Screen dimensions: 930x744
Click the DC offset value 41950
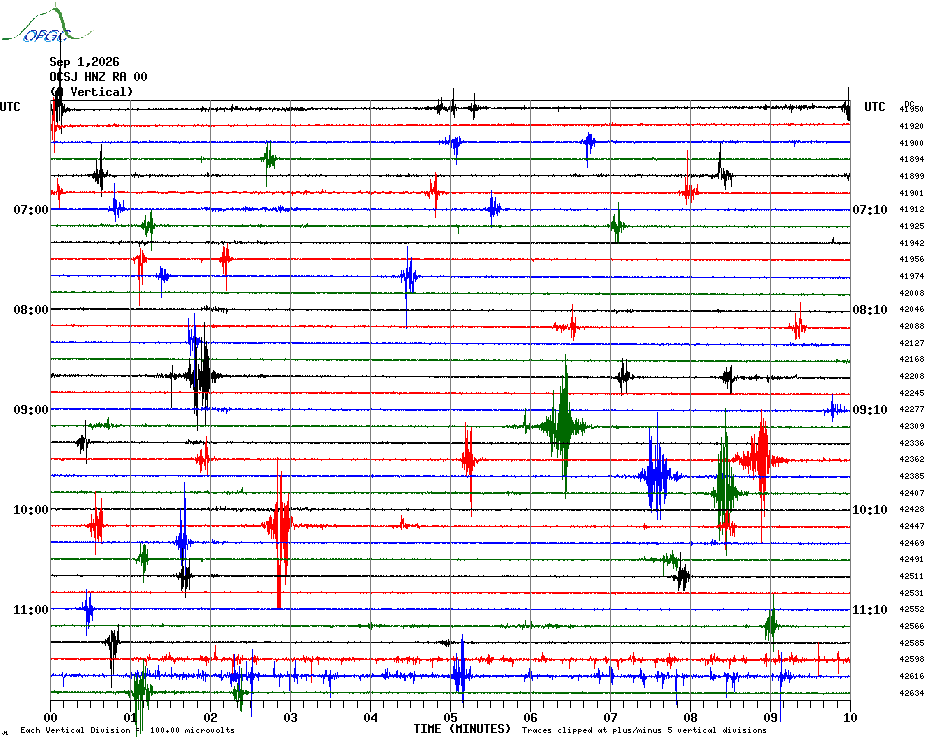tap(912, 109)
